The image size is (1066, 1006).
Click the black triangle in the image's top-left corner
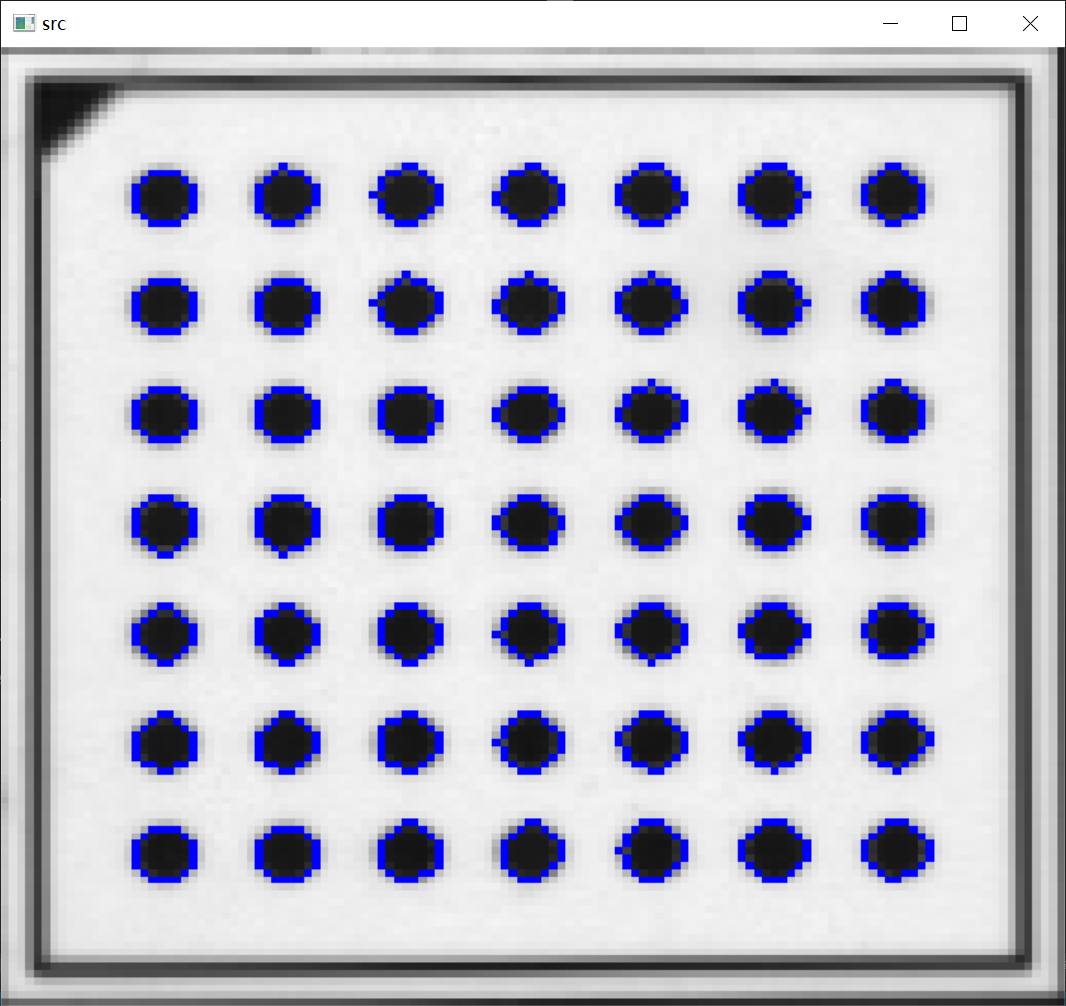tap(65, 112)
